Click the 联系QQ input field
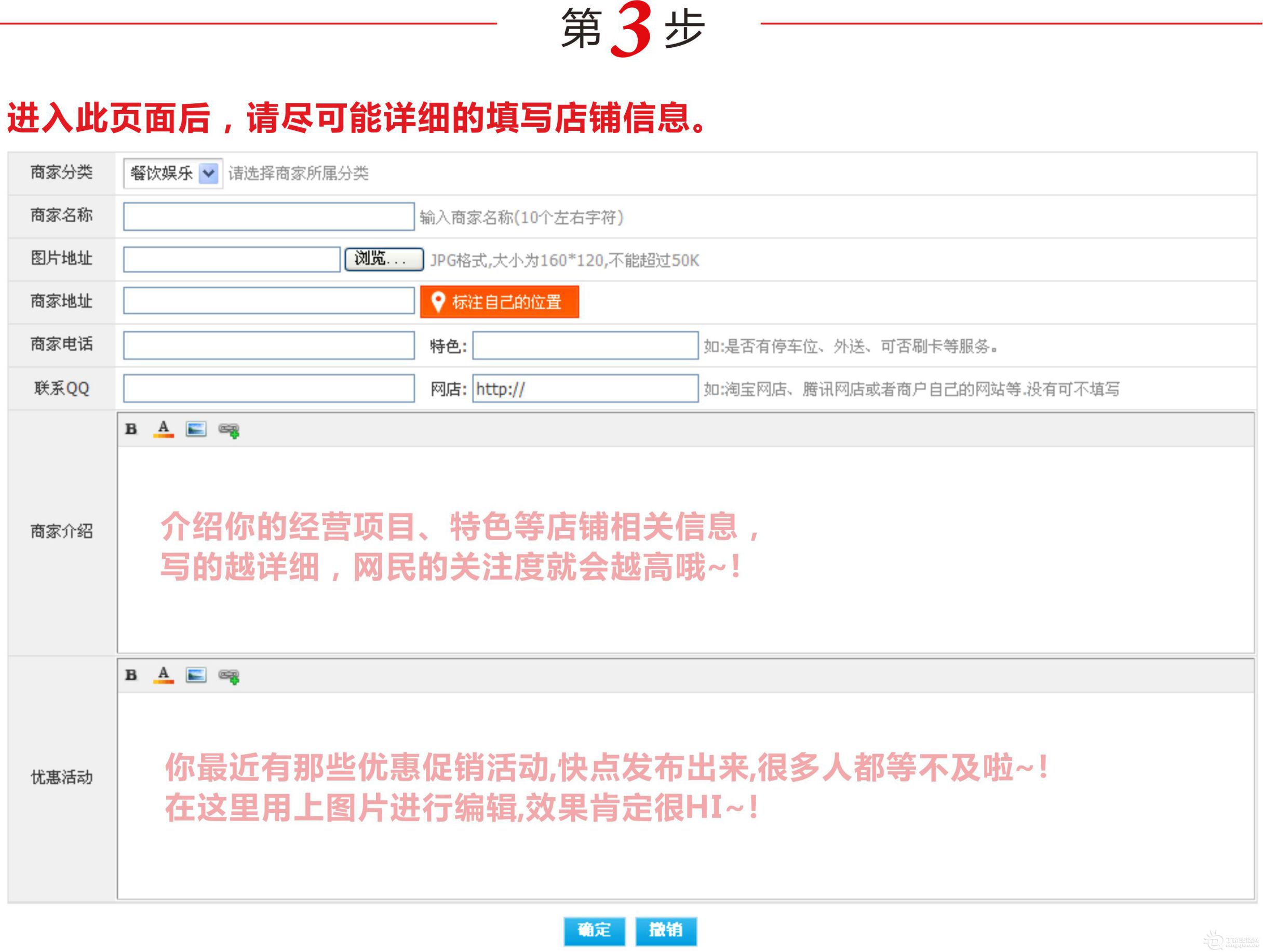1263x952 pixels. coord(268,388)
